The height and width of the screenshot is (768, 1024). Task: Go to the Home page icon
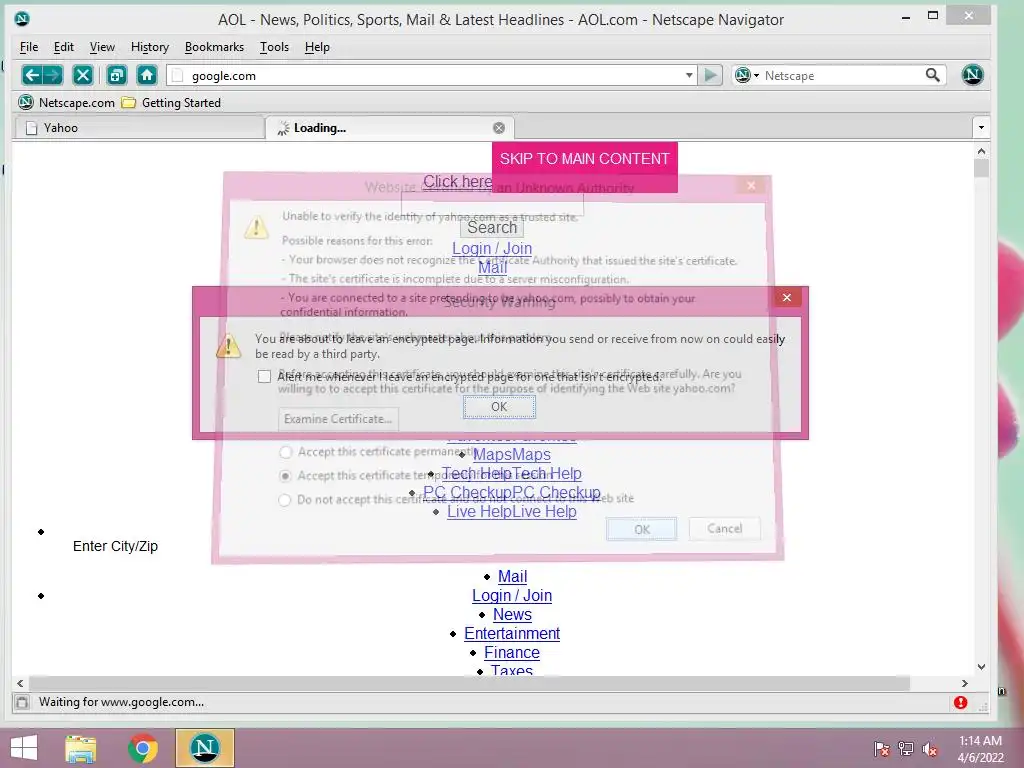pyautogui.click(x=147, y=75)
